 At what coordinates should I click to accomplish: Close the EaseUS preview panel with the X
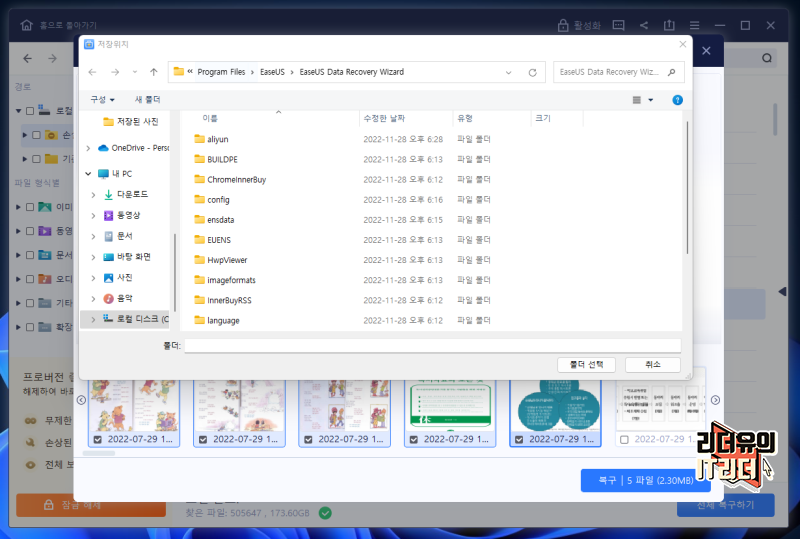pos(706,51)
